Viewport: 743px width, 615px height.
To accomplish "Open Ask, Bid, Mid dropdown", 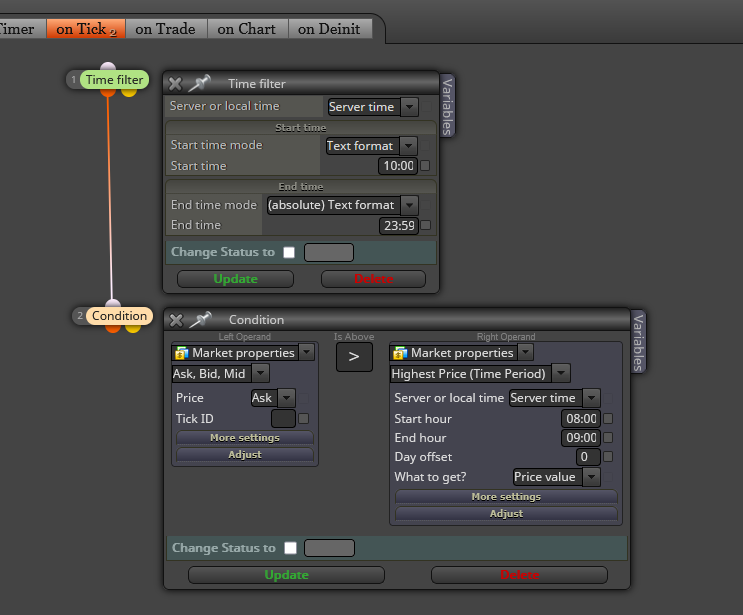I will 220,374.
